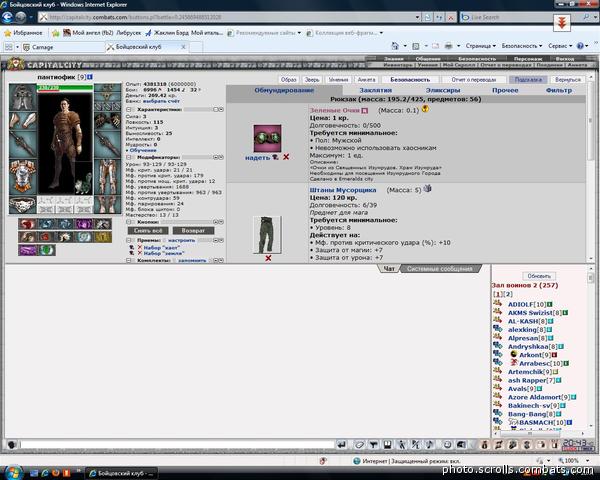
Task: Open the Страница dropdown menu
Action: (x=481, y=46)
